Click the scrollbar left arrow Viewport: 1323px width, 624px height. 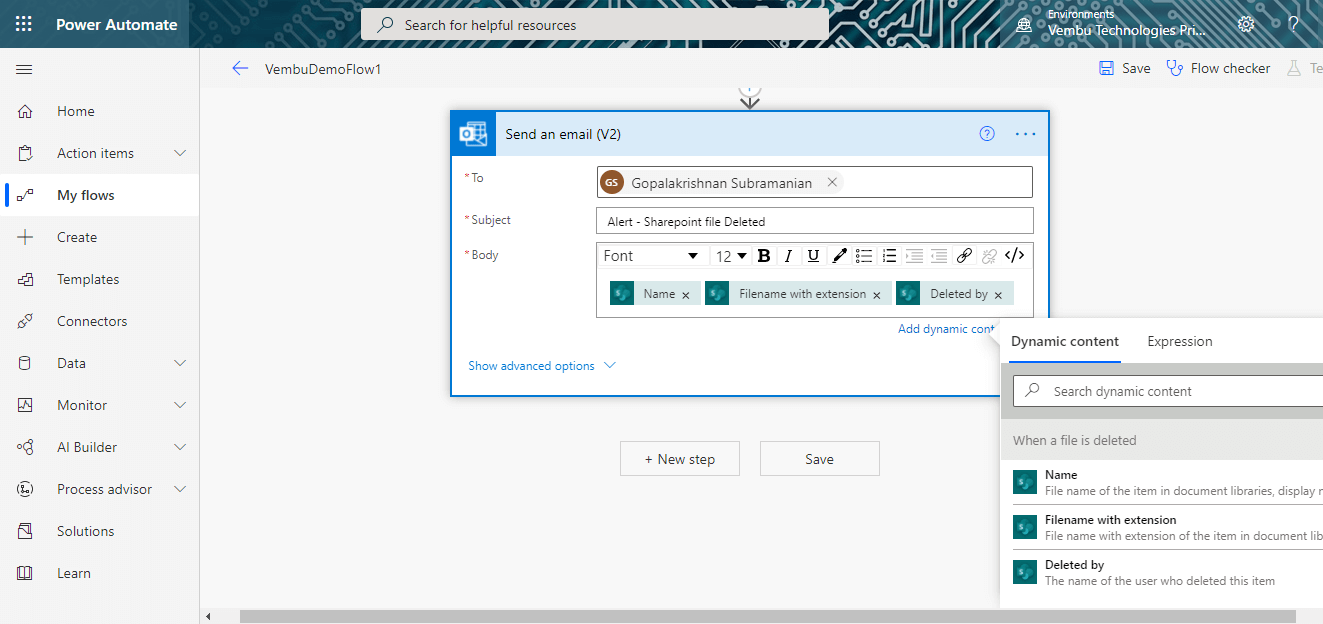point(207,616)
